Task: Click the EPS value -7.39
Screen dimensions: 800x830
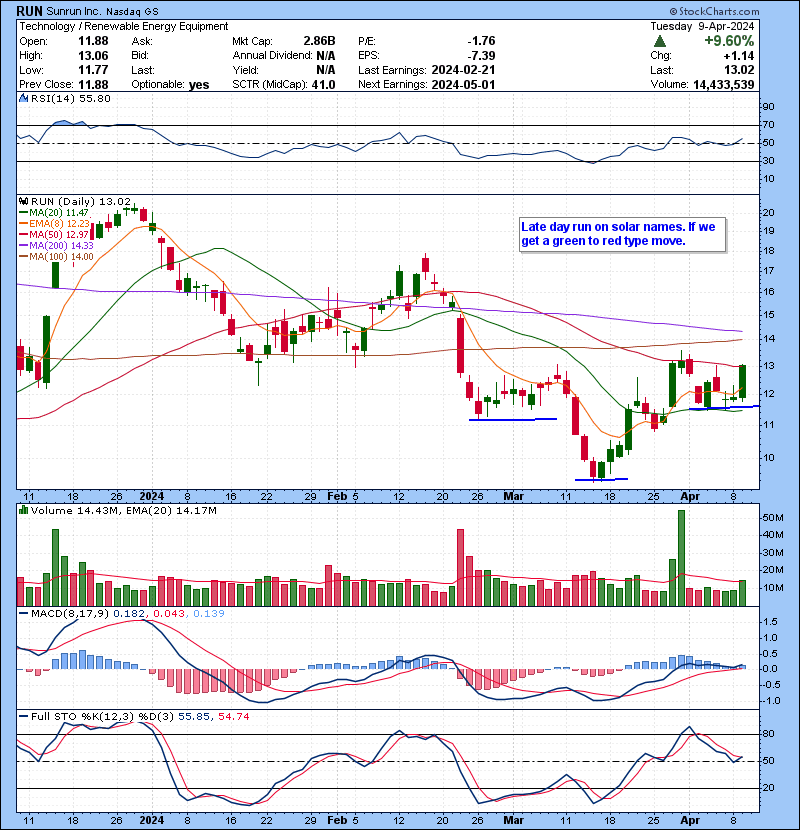Action: [x=481, y=56]
